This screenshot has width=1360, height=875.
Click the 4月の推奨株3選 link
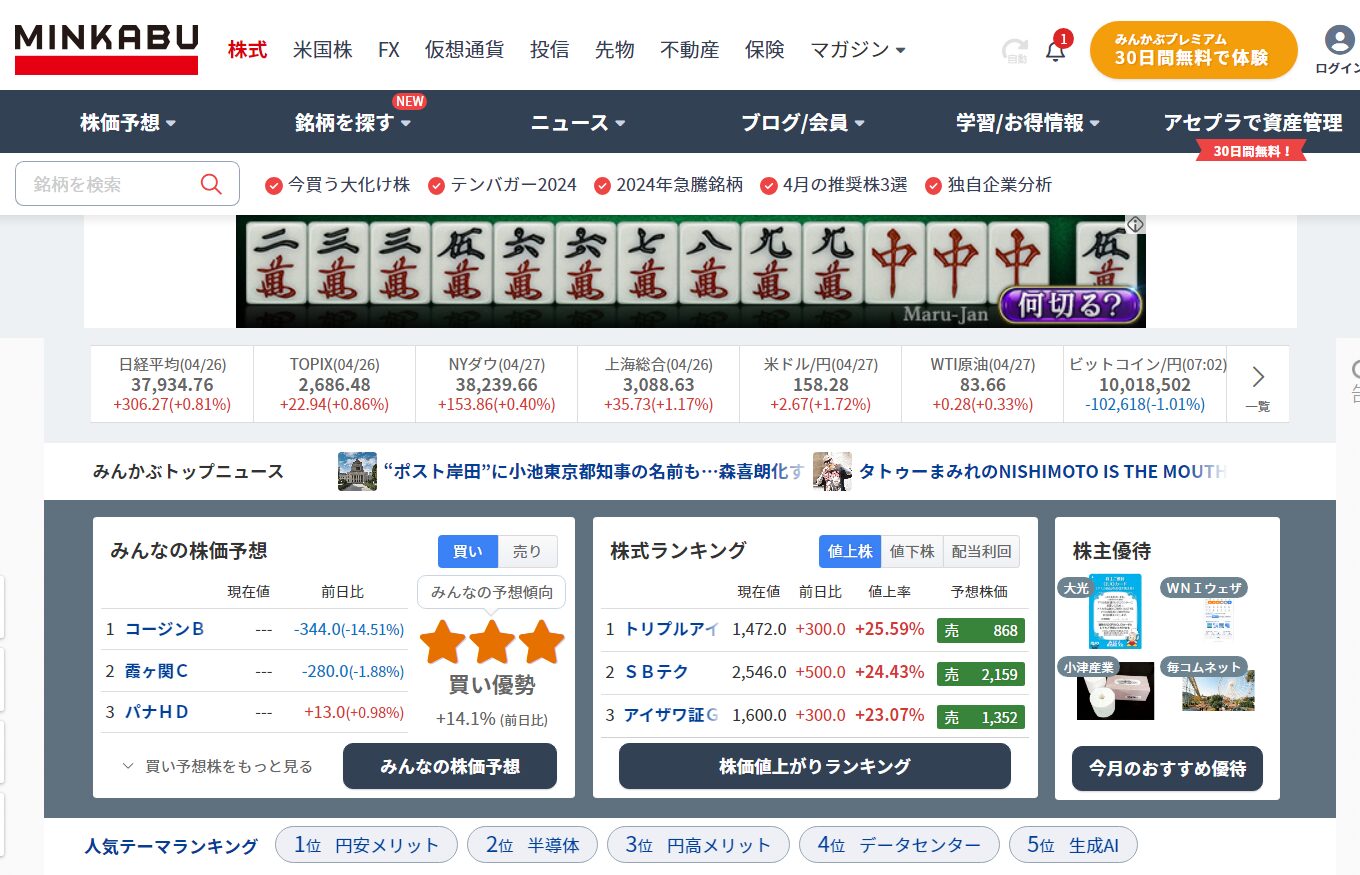tap(834, 185)
